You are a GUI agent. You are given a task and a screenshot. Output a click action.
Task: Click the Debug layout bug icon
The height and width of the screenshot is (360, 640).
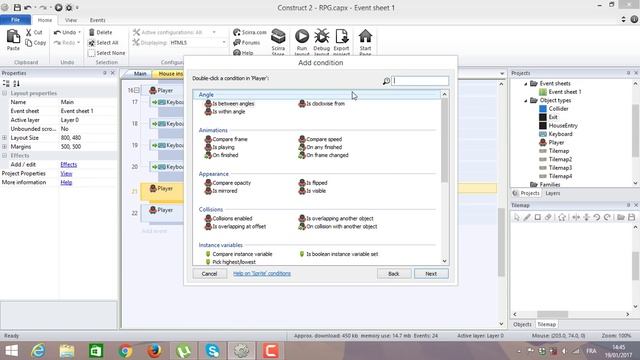pos(322,36)
